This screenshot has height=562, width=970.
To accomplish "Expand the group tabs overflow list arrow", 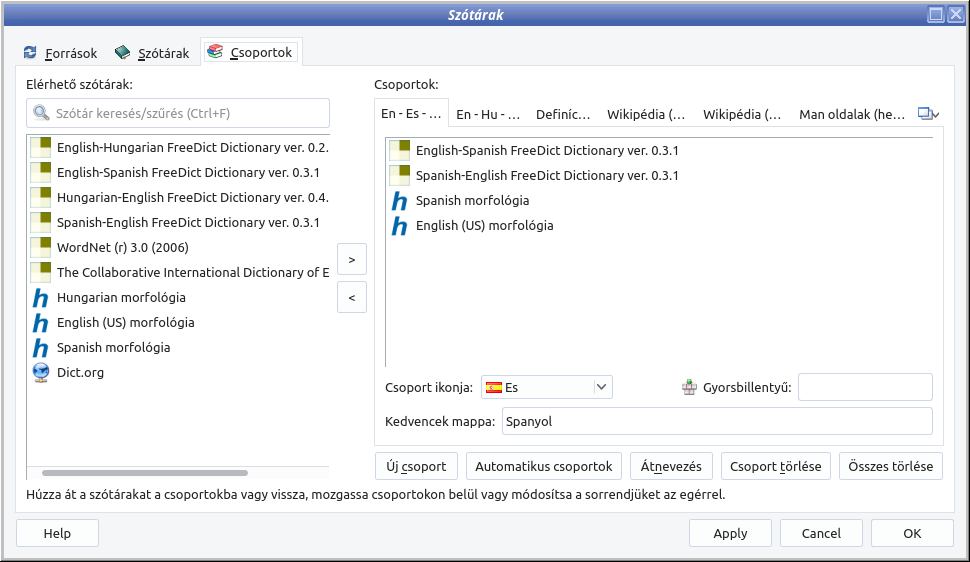I will [929, 115].
